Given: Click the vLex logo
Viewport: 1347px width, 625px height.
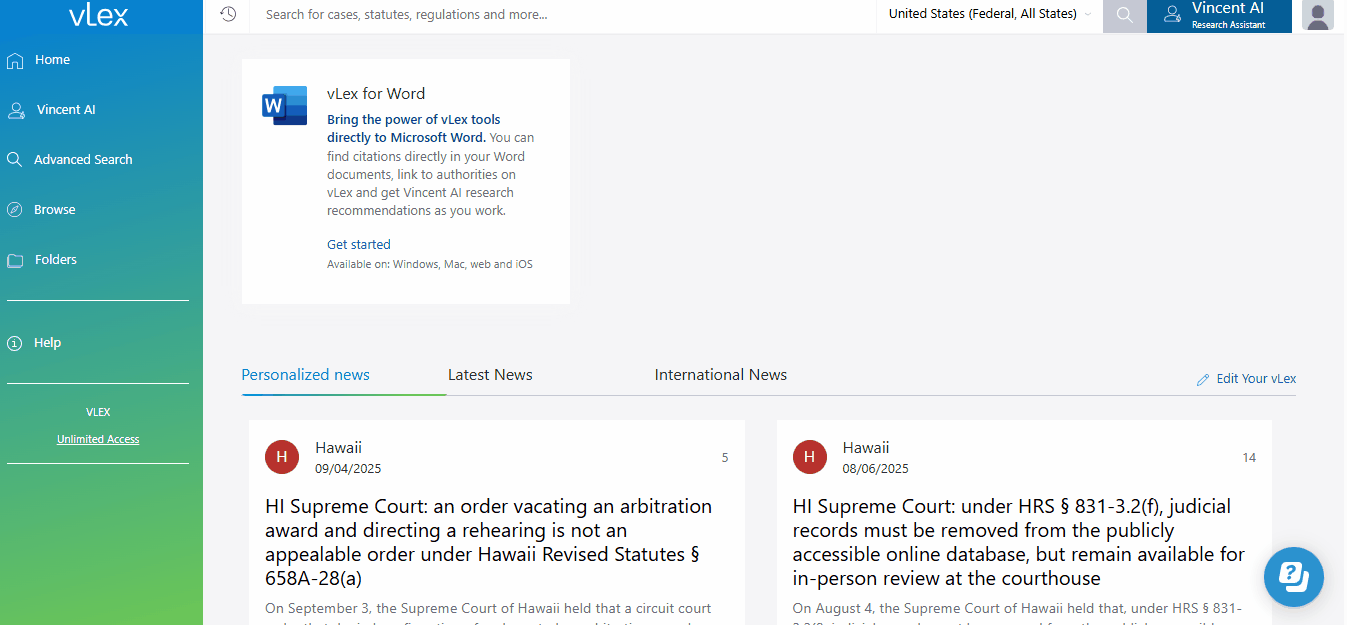Looking at the screenshot, I should tap(98, 15).
